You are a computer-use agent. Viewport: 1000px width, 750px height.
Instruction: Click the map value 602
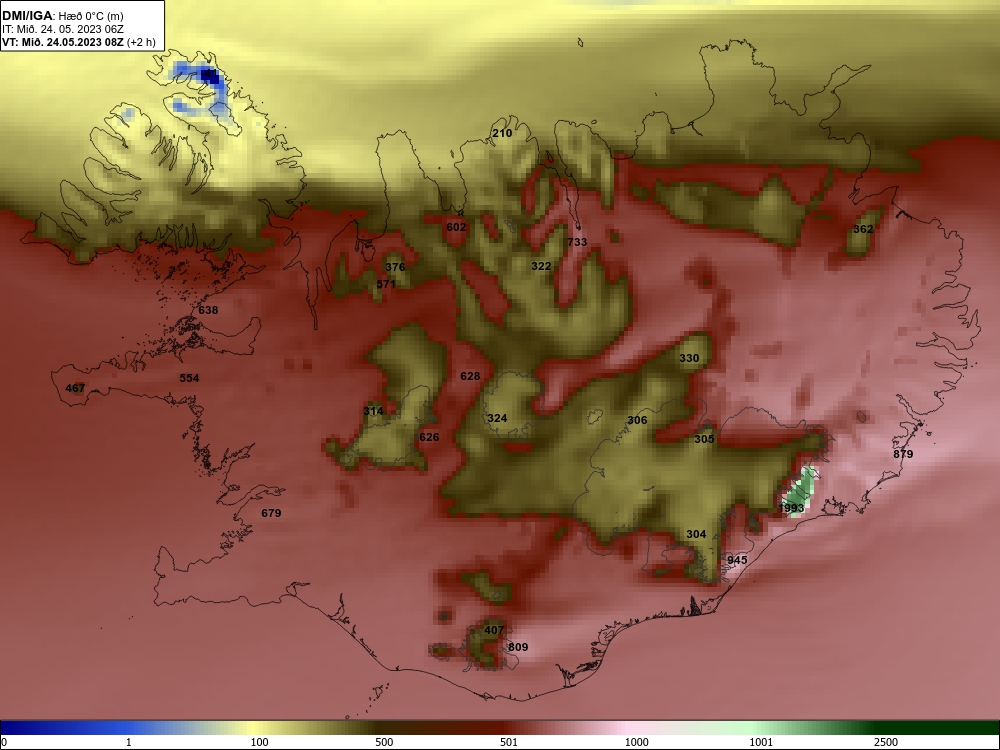pos(456,227)
